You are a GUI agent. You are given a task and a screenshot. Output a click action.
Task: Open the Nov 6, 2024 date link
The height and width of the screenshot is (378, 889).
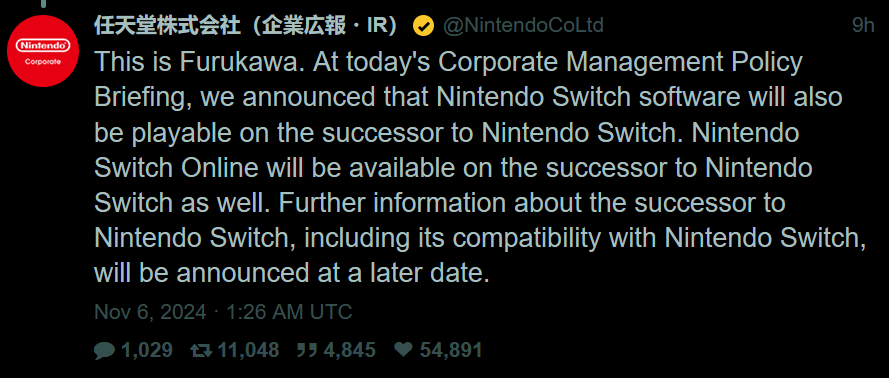click(x=150, y=312)
